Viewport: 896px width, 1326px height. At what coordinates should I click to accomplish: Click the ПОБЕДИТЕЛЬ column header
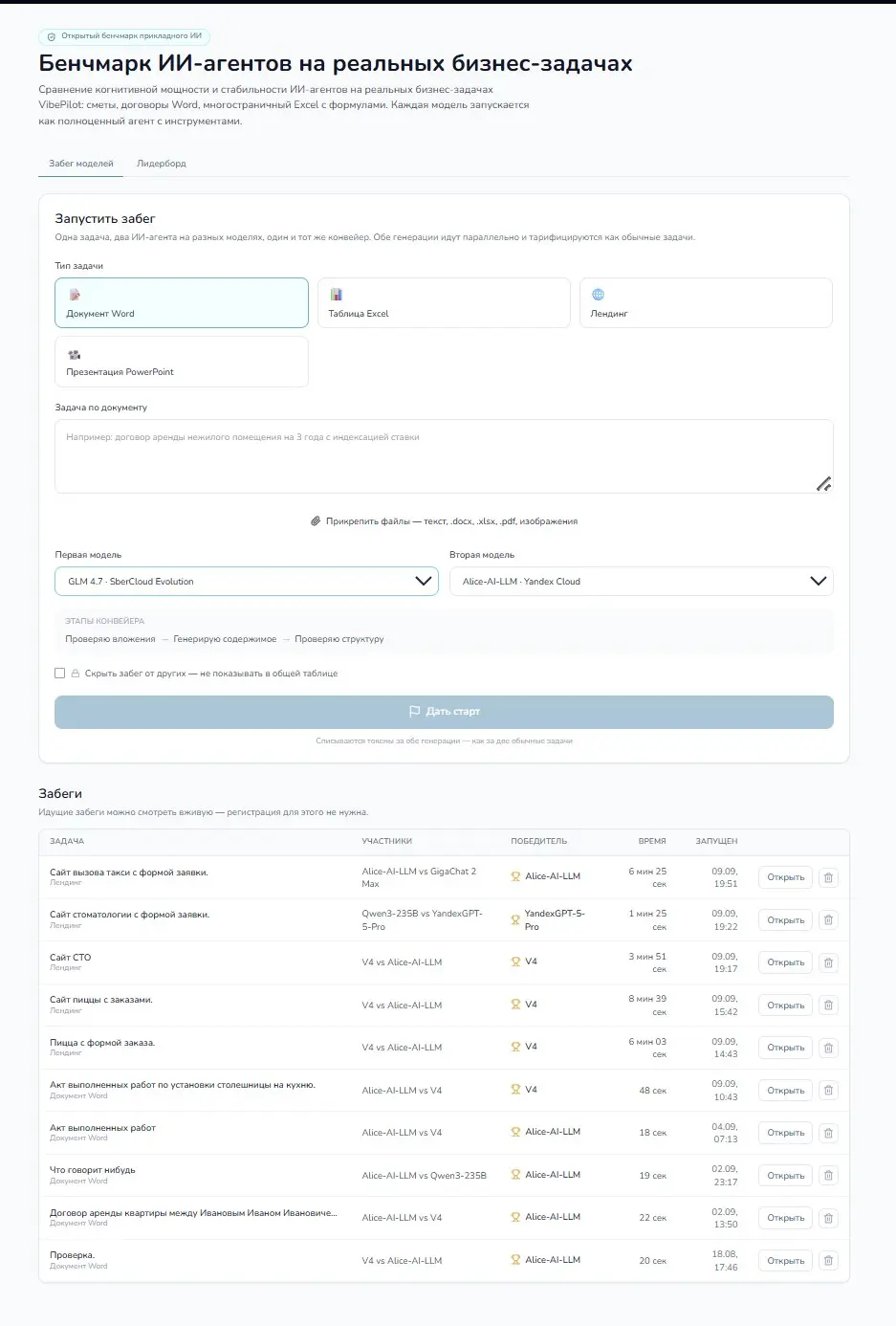[538, 841]
